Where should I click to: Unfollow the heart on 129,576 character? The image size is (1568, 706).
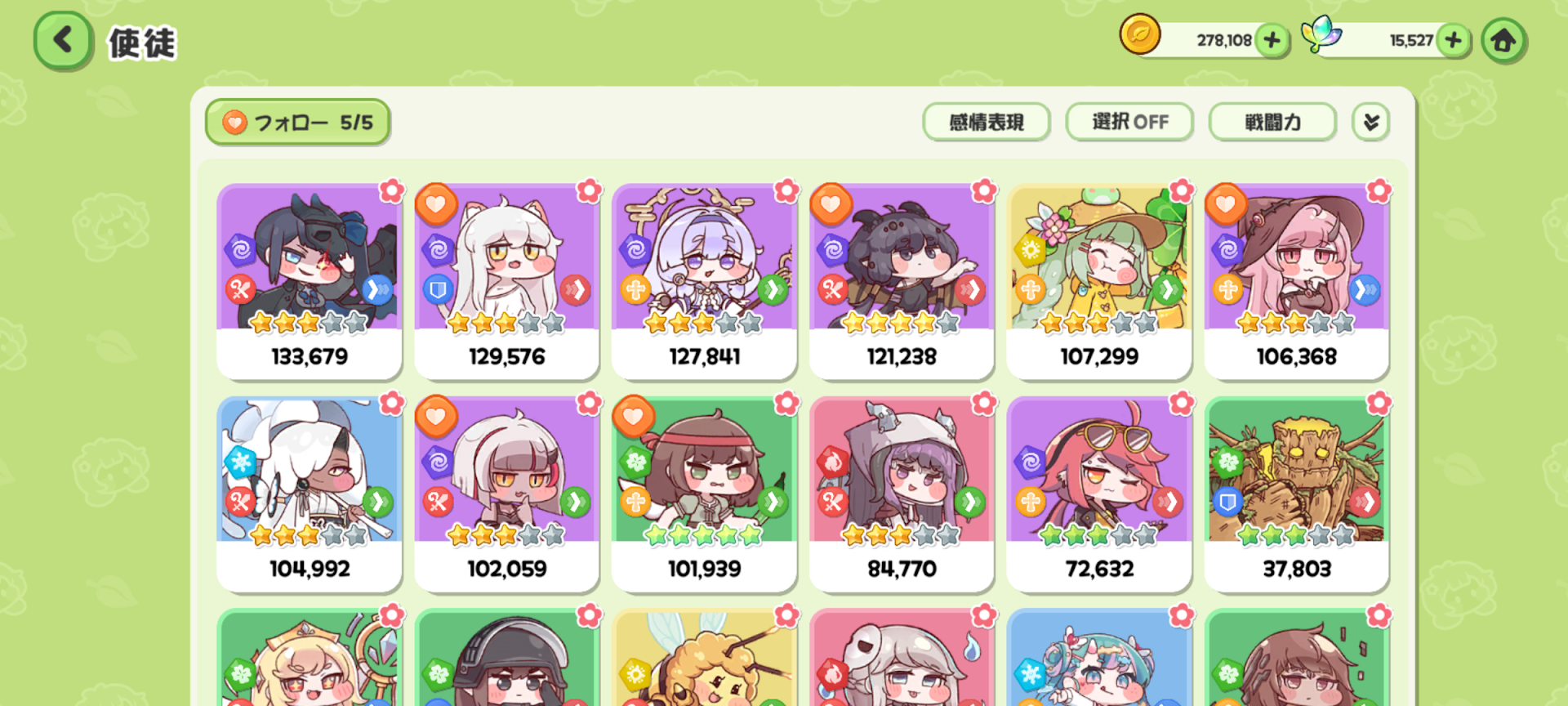tap(436, 203)
